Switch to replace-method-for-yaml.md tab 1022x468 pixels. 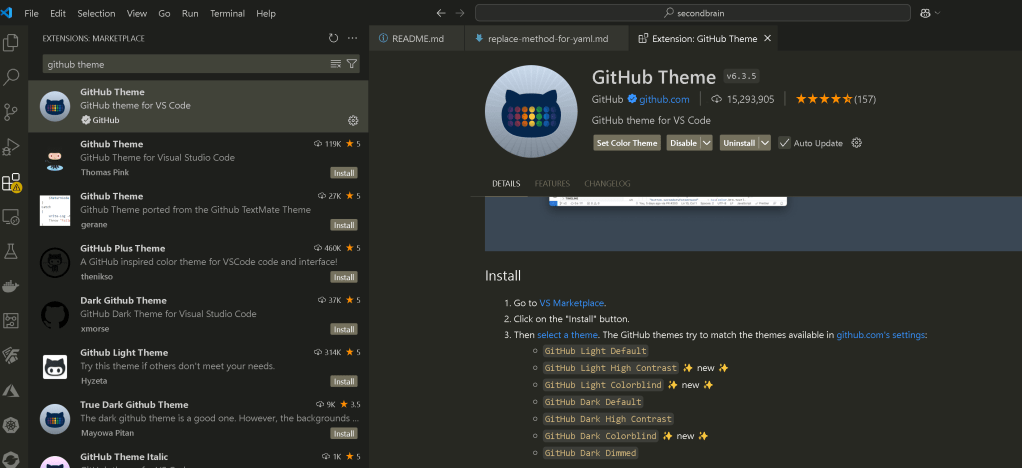pyautogui.click(x=546, y=38)
